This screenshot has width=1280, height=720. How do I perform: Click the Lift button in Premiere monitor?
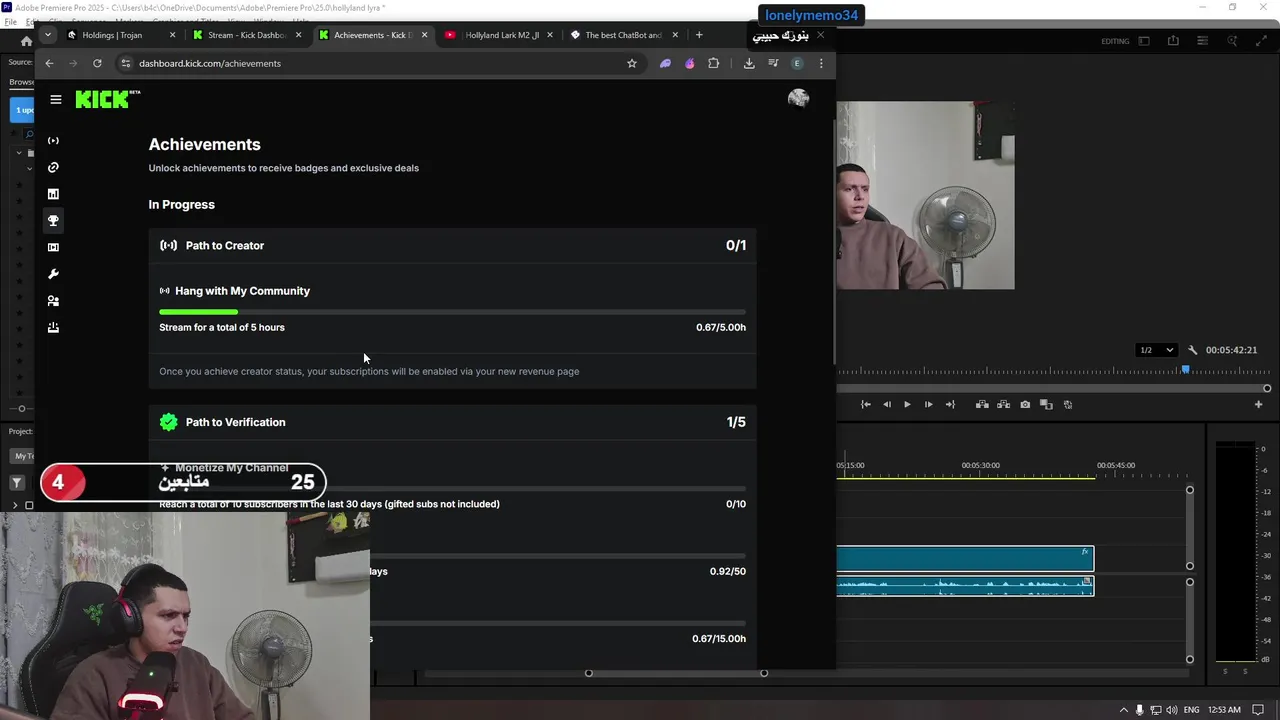pos(982,405)
